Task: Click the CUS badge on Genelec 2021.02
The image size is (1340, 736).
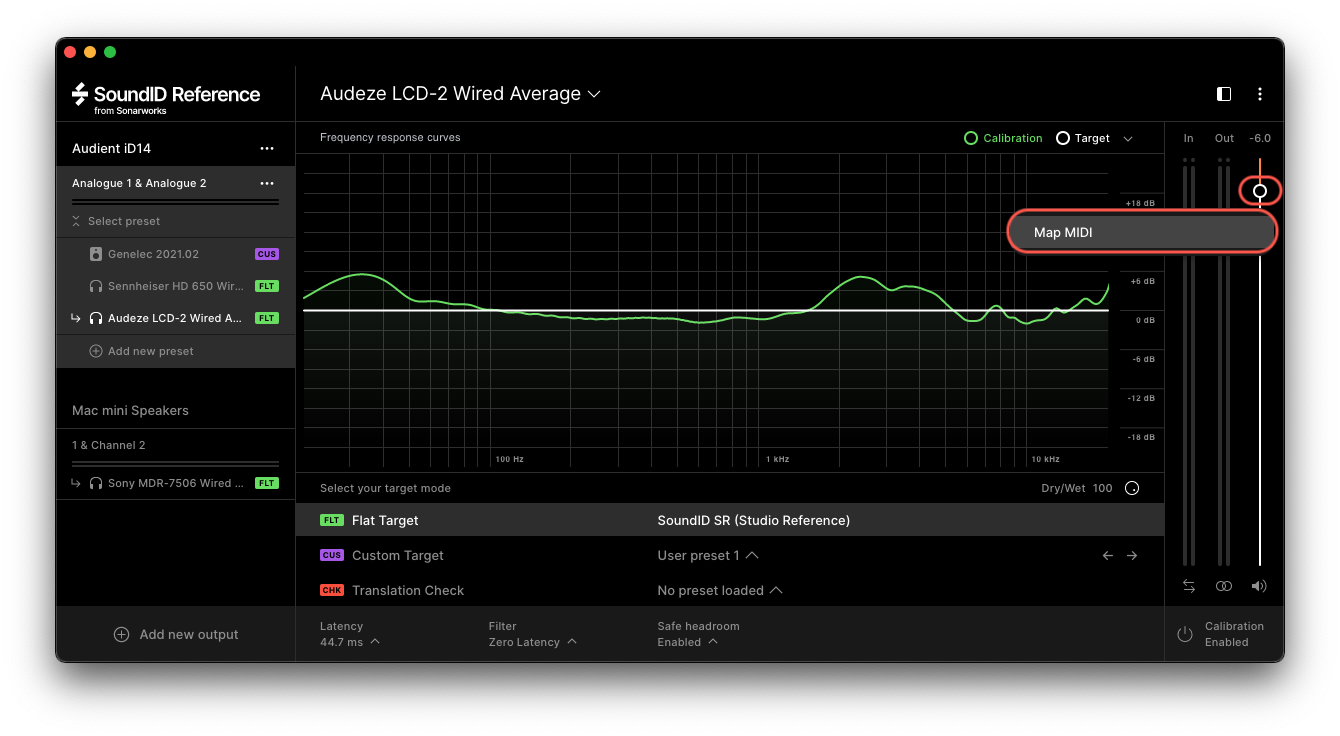Action: (266, 254)
